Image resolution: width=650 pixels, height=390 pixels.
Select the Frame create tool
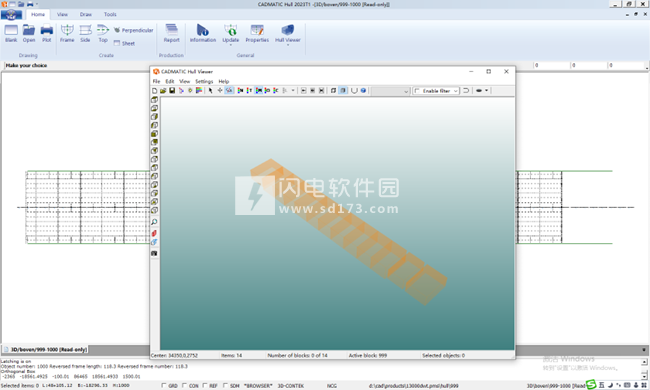[67, 34]
